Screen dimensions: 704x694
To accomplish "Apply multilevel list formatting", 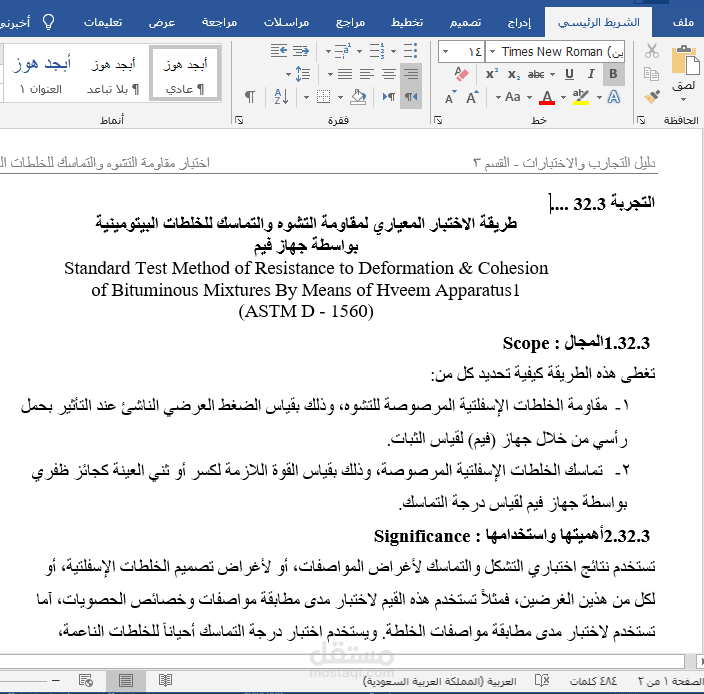I will 343,51.
